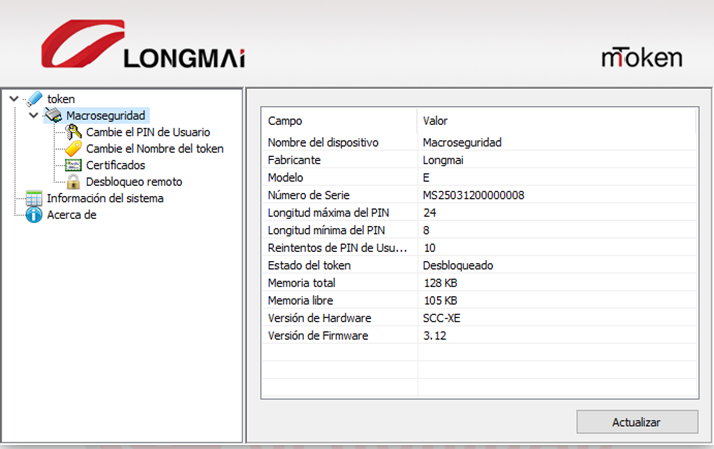Select the Versión de Hardware field
The width and height of the screenshot is (714, 449).
point(319,318)
